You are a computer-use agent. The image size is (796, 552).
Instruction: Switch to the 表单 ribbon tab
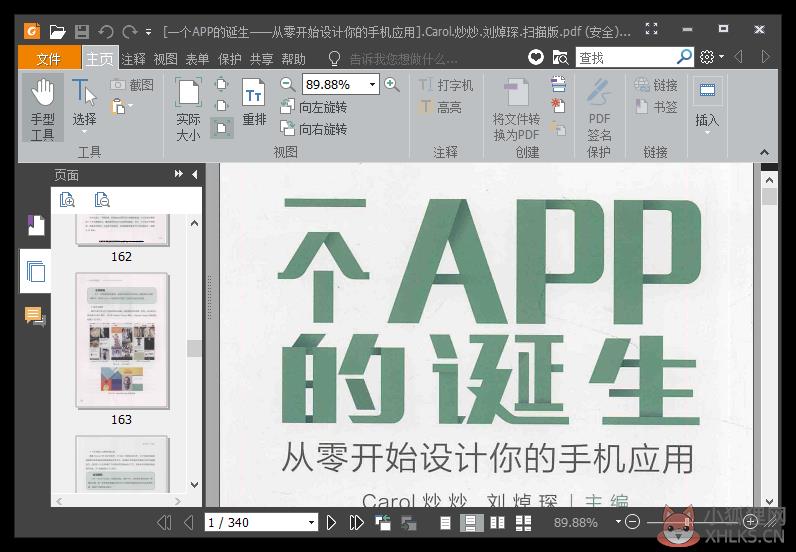[197, 59]
